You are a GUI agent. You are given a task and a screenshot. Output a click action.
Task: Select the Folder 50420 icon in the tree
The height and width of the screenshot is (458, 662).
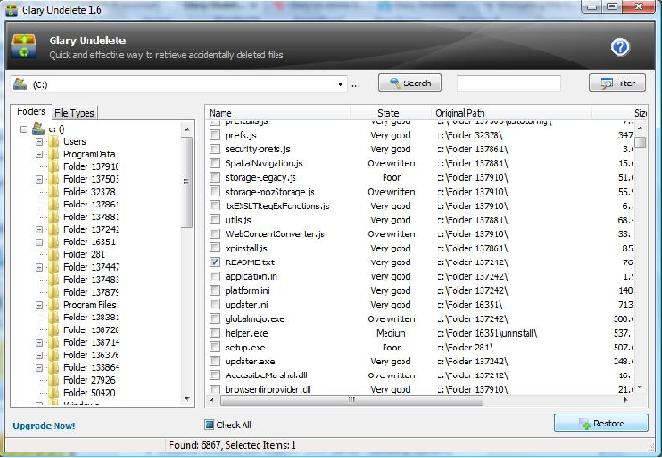[x=54, y=393]
